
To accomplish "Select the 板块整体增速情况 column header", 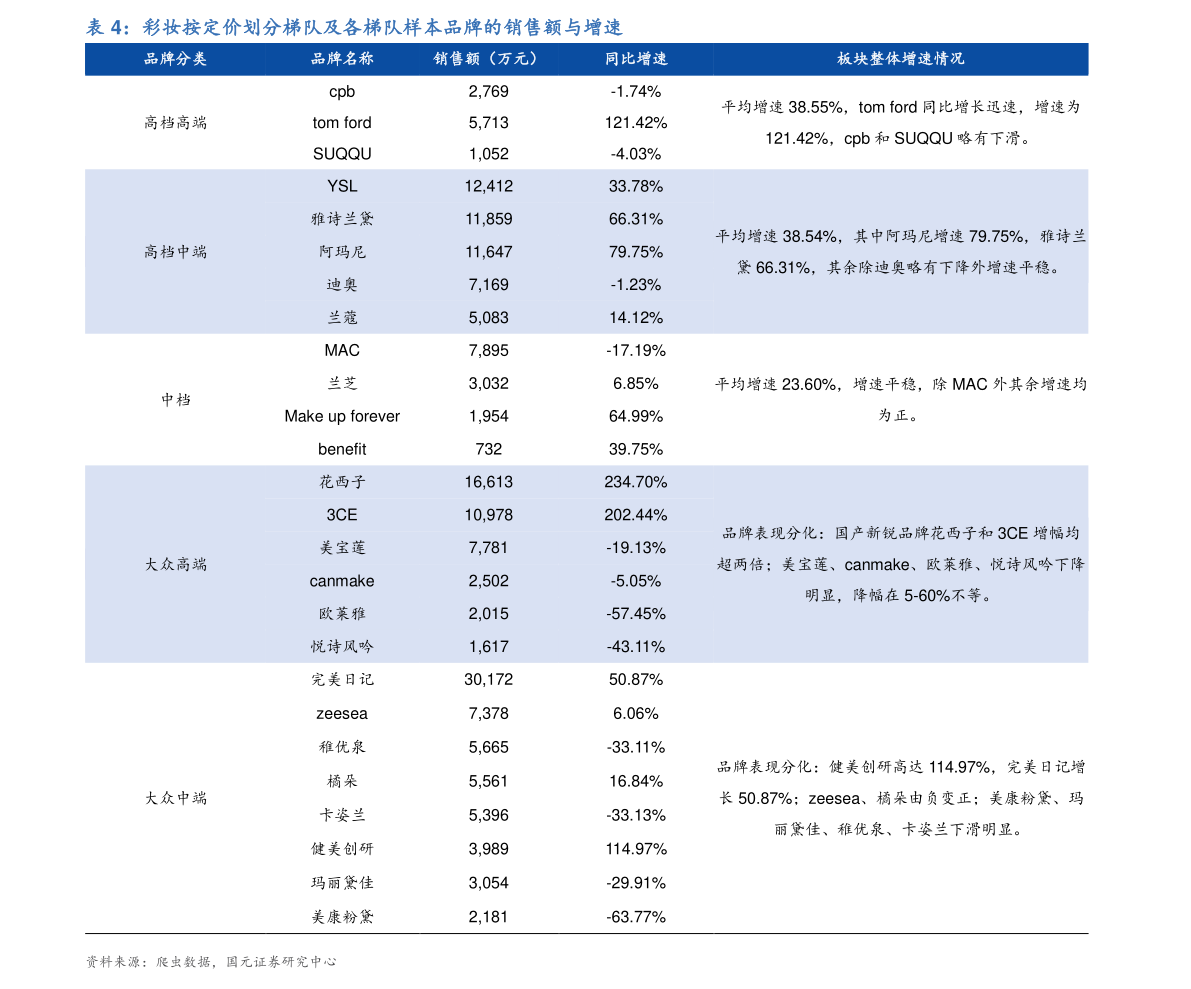I will (x=901, y=59).
